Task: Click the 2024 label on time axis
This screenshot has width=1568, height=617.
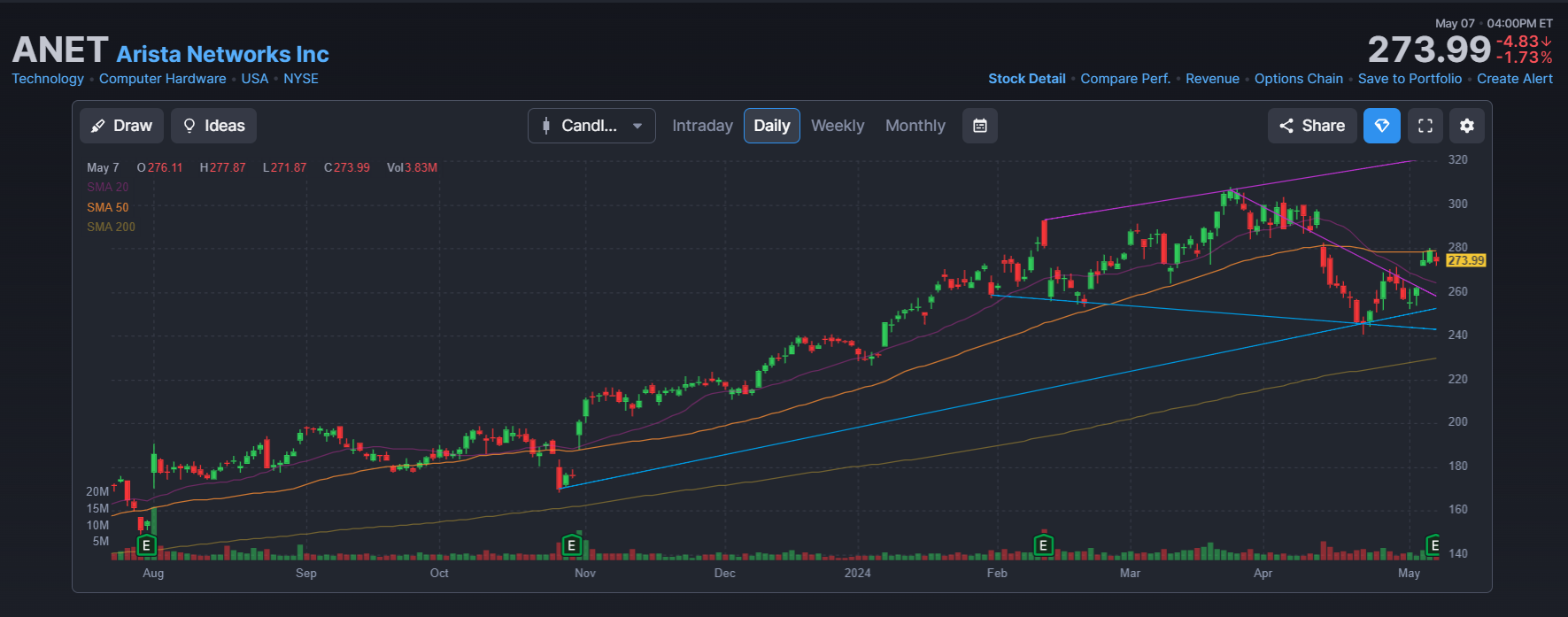Action: pyautogui.click(x=857, y=573)
